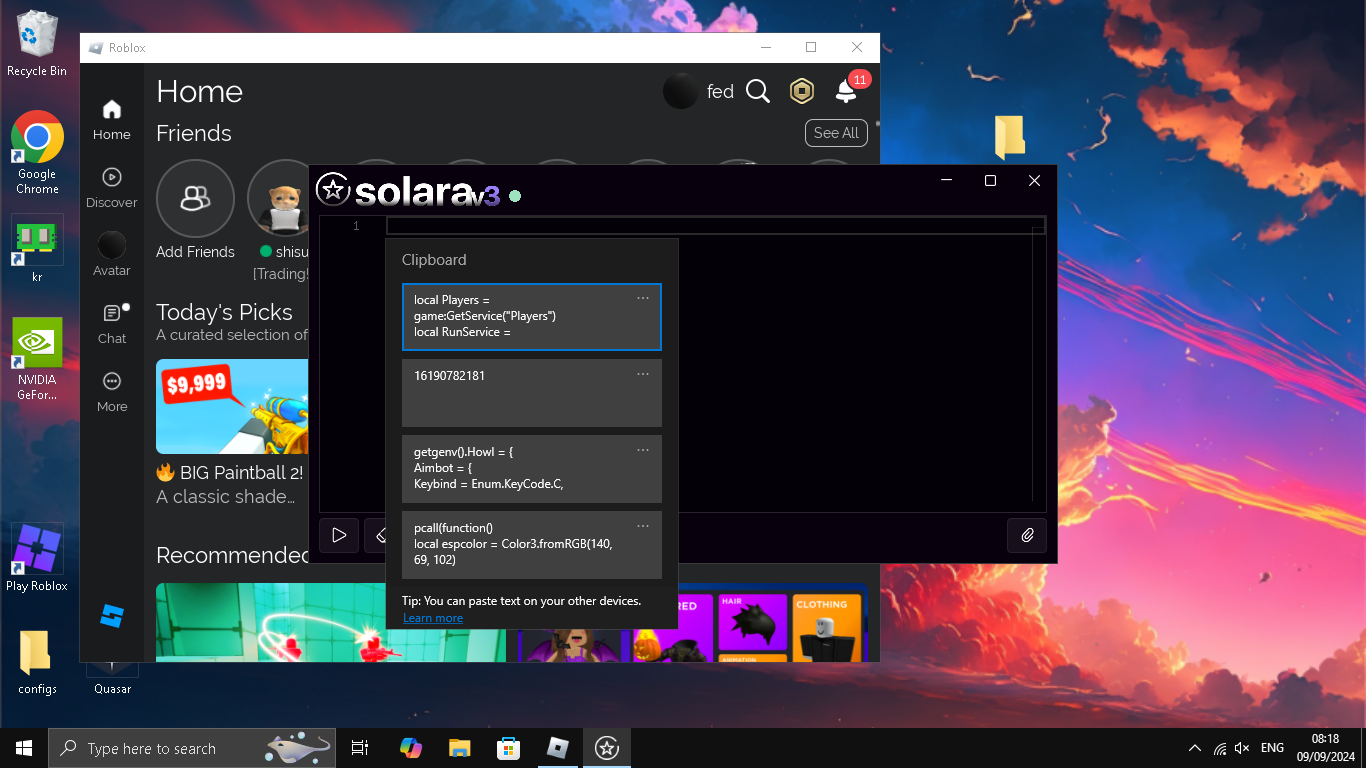Paste the 16190782181 clipboard entry
1366x768 pixels.
[532, 393]
